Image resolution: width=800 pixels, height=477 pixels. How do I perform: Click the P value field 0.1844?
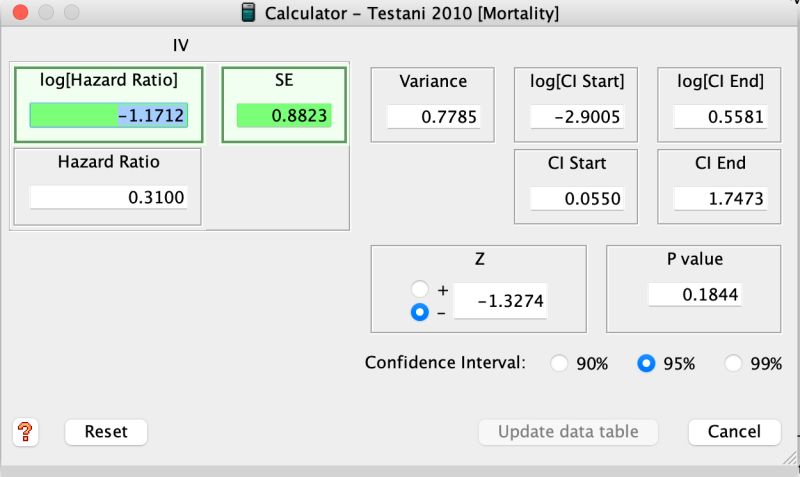click(695, 294)
